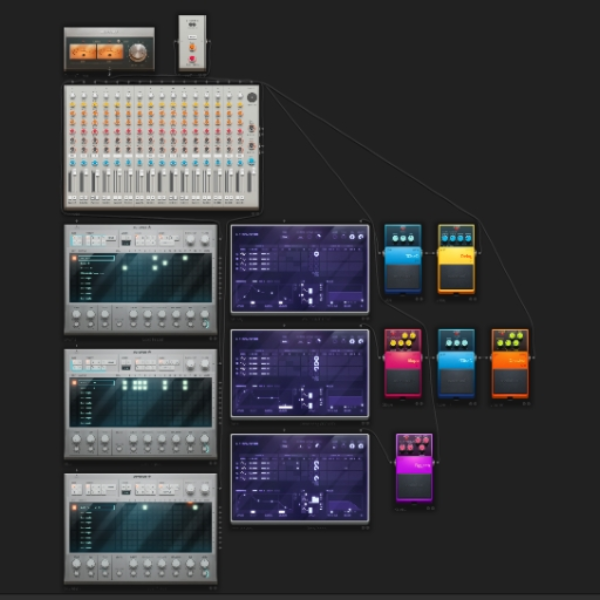Click the large blue master knob on mixer
Viewport: 600px width, 600px height.
pos(251,161)
